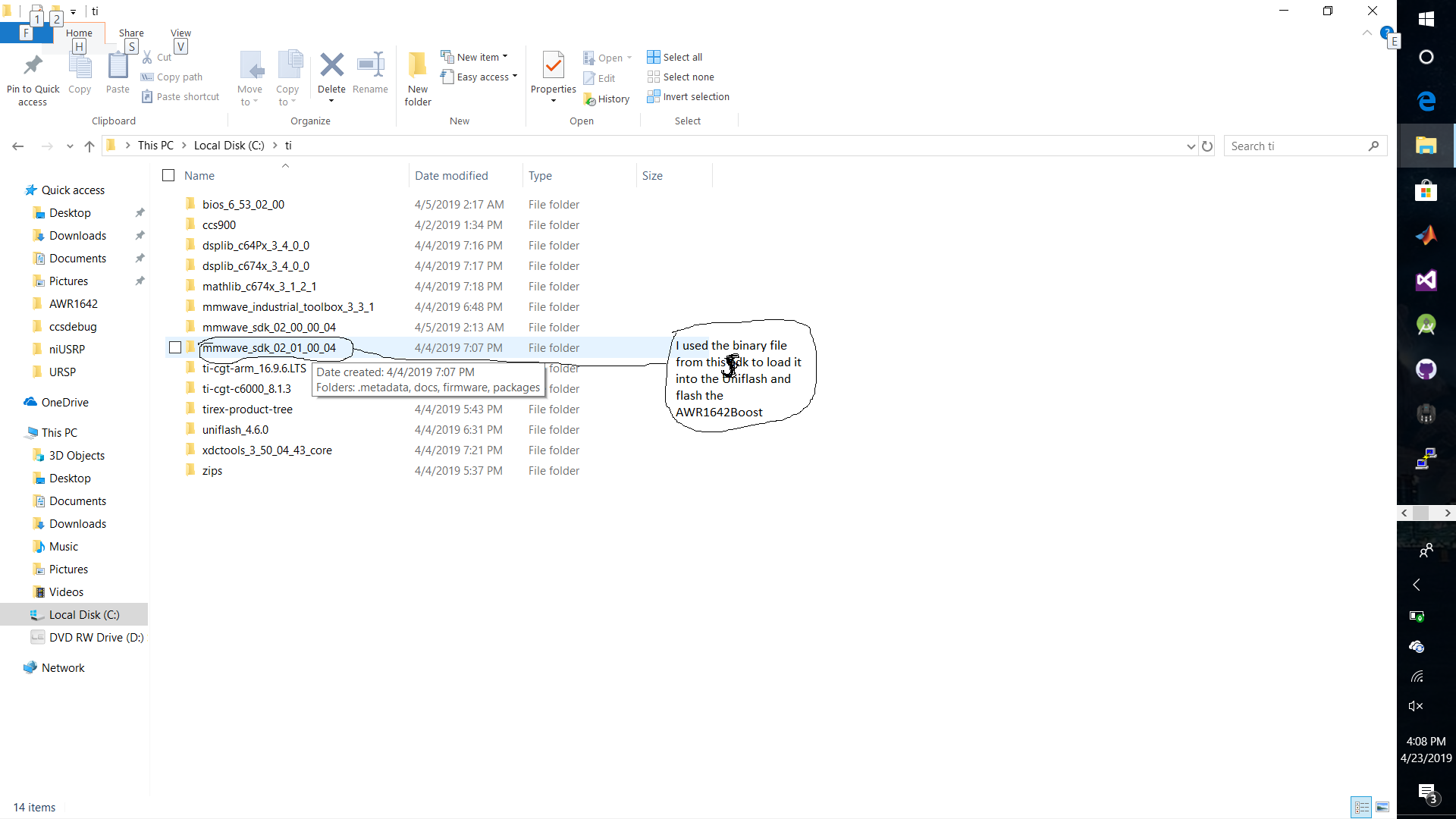Click the Copy ribbon button
Screen dimensions: 1456x819
tap(80, 75)
